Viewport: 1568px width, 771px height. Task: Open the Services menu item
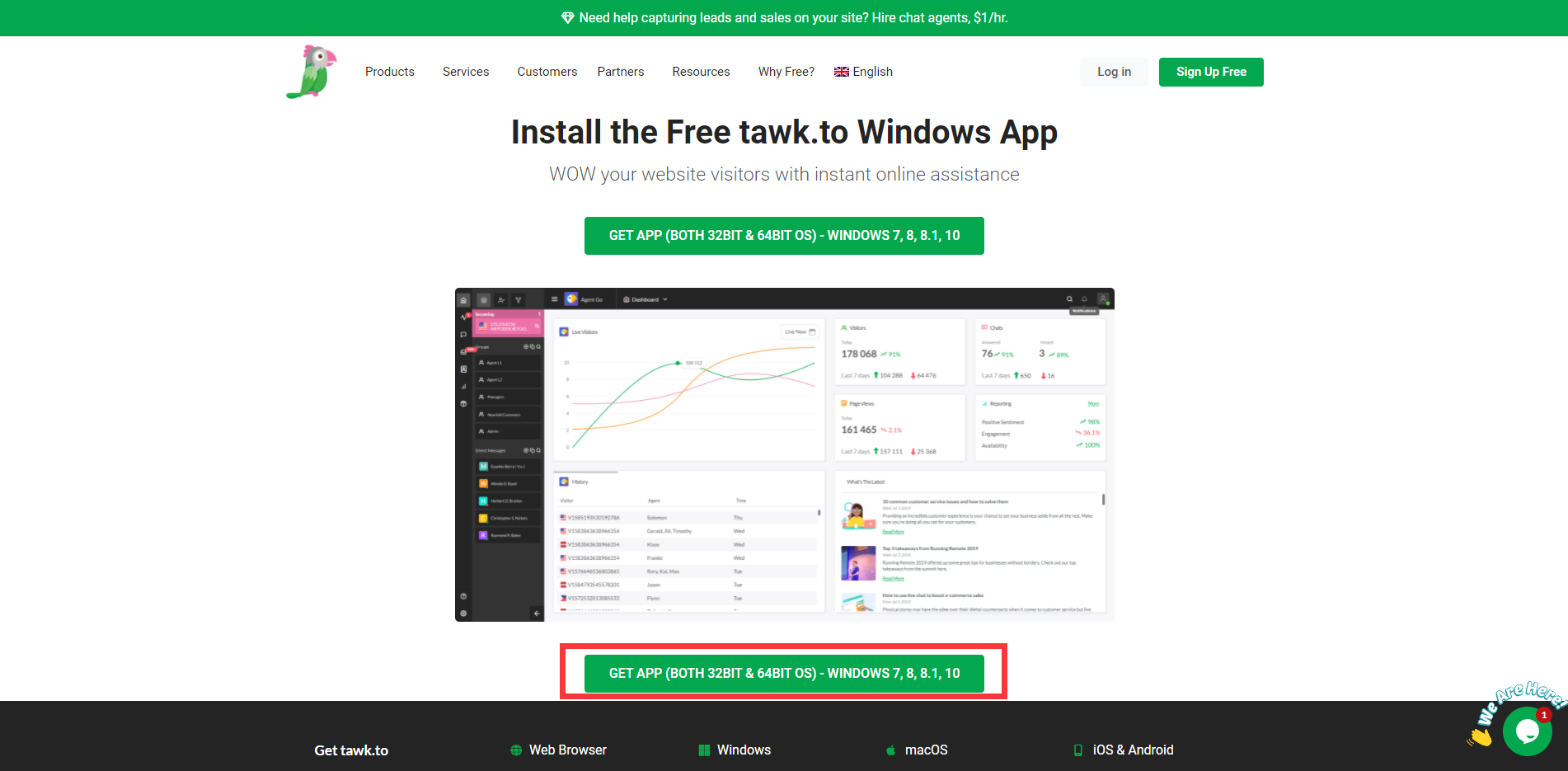[x=466, y=72]
